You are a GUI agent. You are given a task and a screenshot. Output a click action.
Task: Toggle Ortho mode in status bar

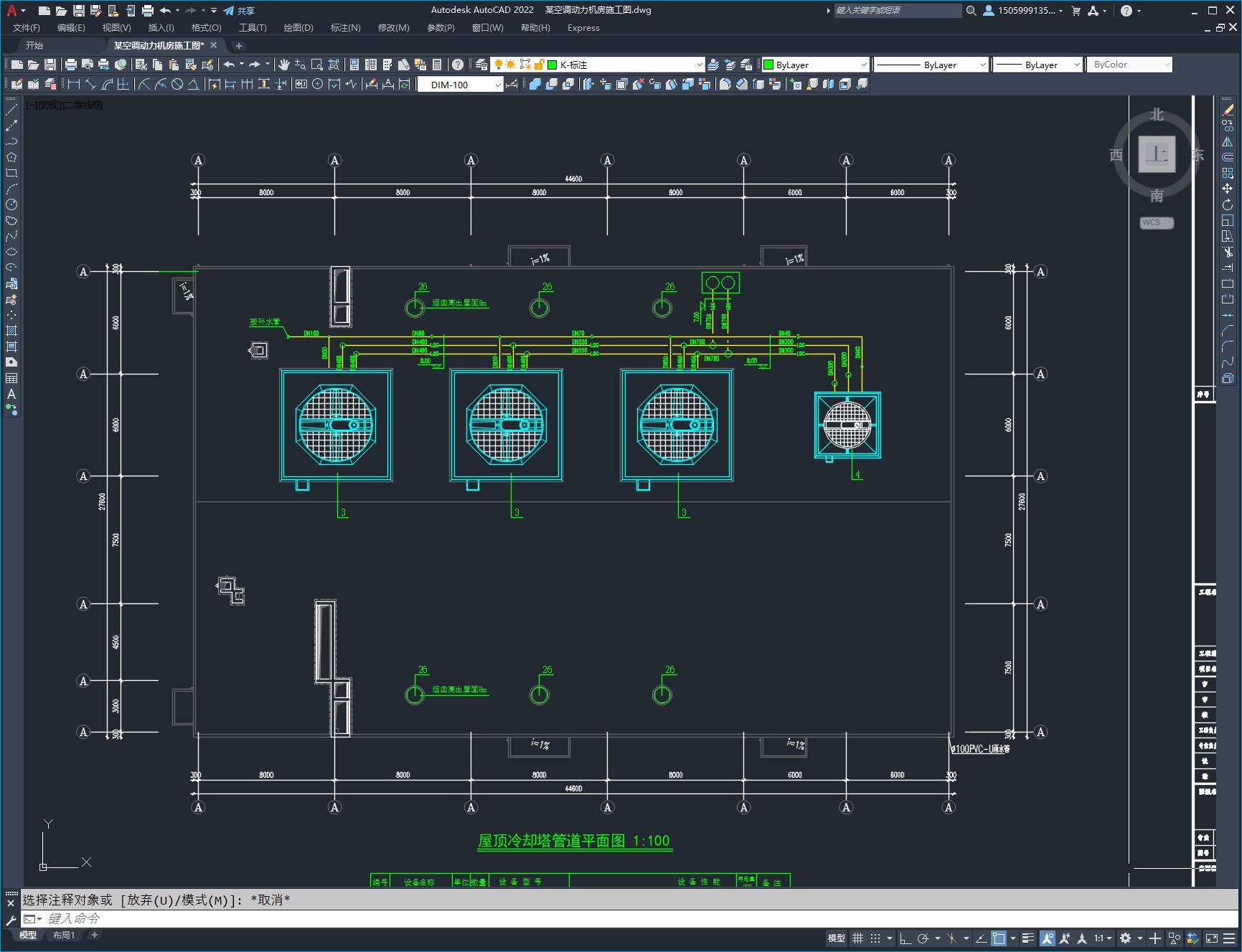click(x=905, y=938)
